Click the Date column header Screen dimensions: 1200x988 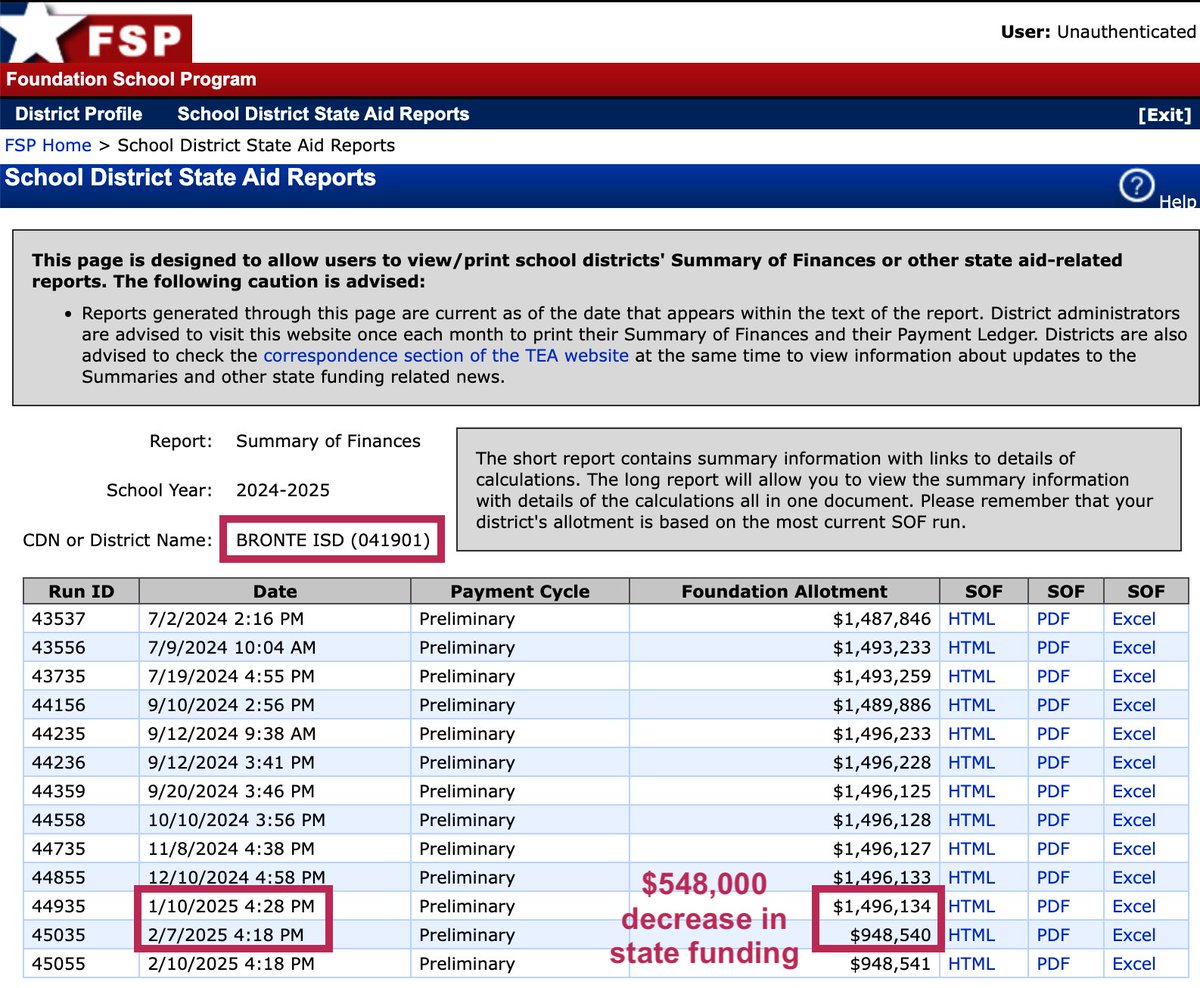point(275,591)
